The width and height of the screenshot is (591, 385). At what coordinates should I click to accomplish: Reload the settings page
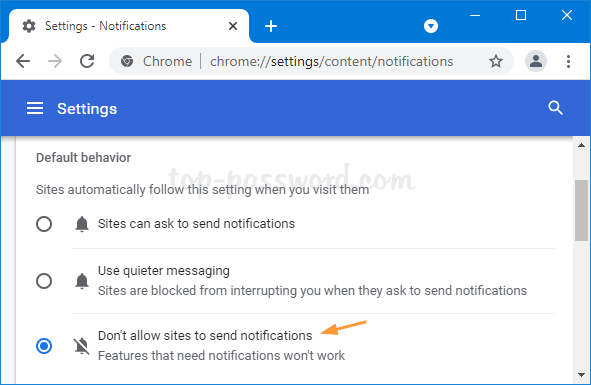click(x=87, y=61)
